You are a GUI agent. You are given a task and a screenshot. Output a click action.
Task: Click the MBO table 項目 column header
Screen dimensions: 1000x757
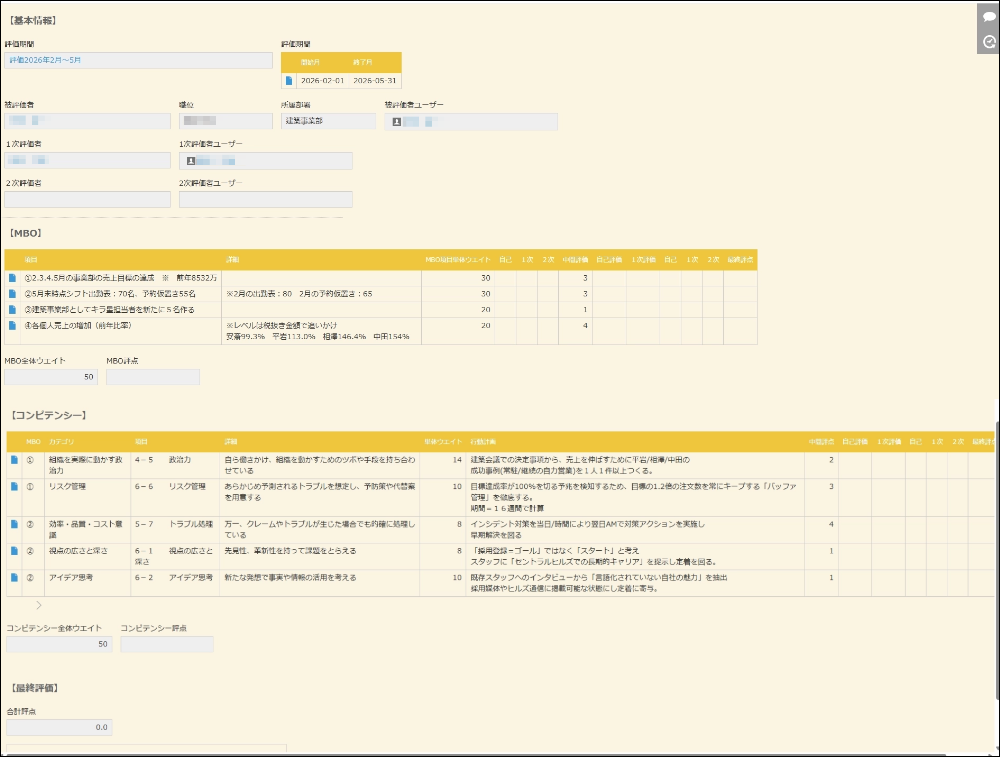click(31, 260)
